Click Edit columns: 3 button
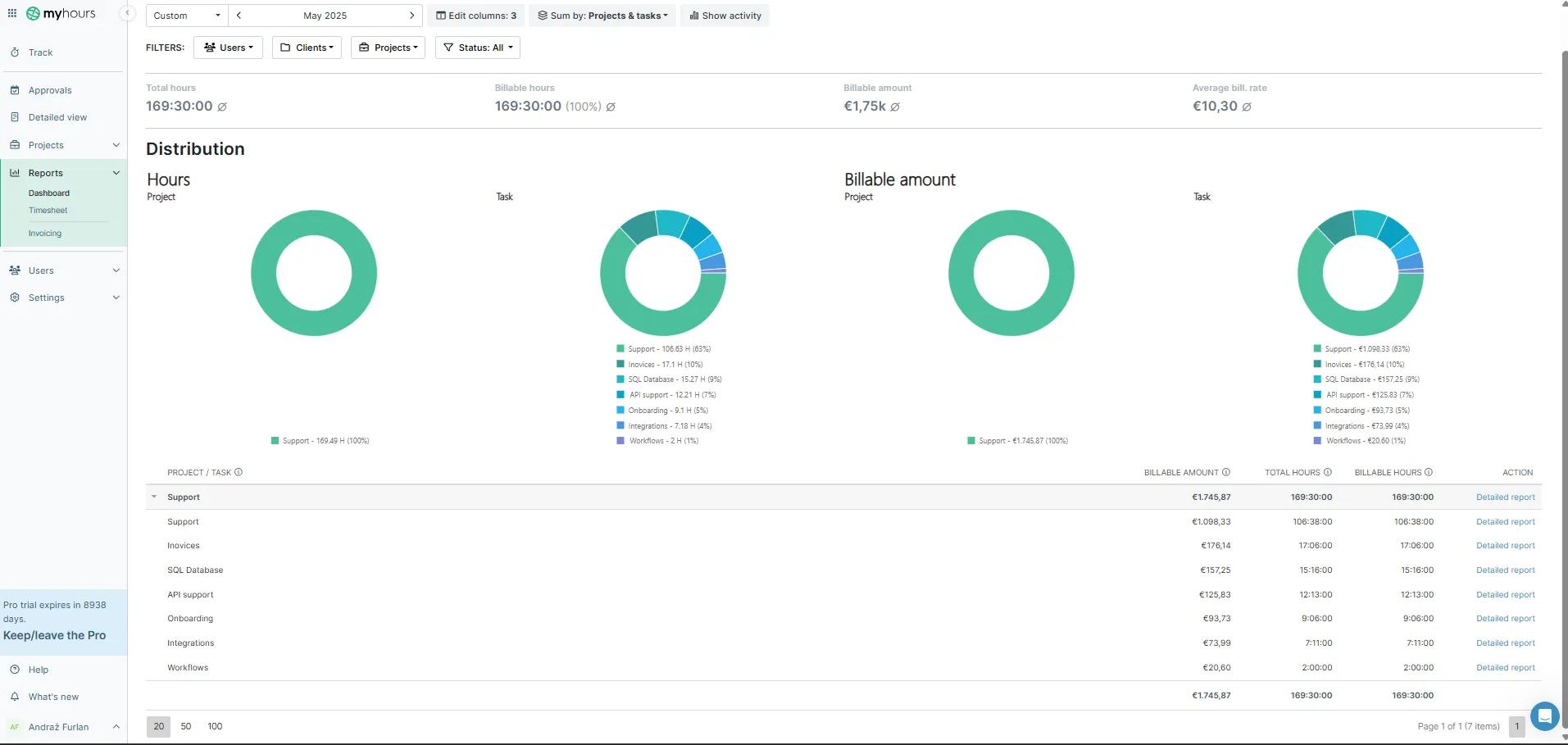The image size is (1568, 745). (476, 16)
